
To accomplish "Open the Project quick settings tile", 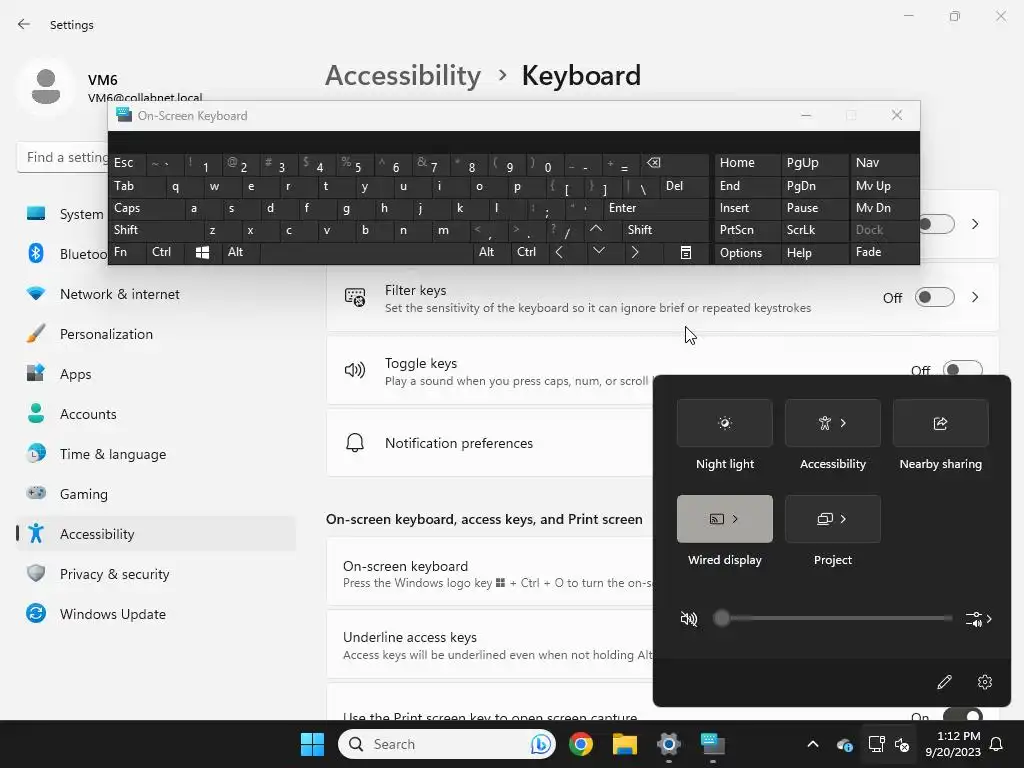I will pos(833,519).
